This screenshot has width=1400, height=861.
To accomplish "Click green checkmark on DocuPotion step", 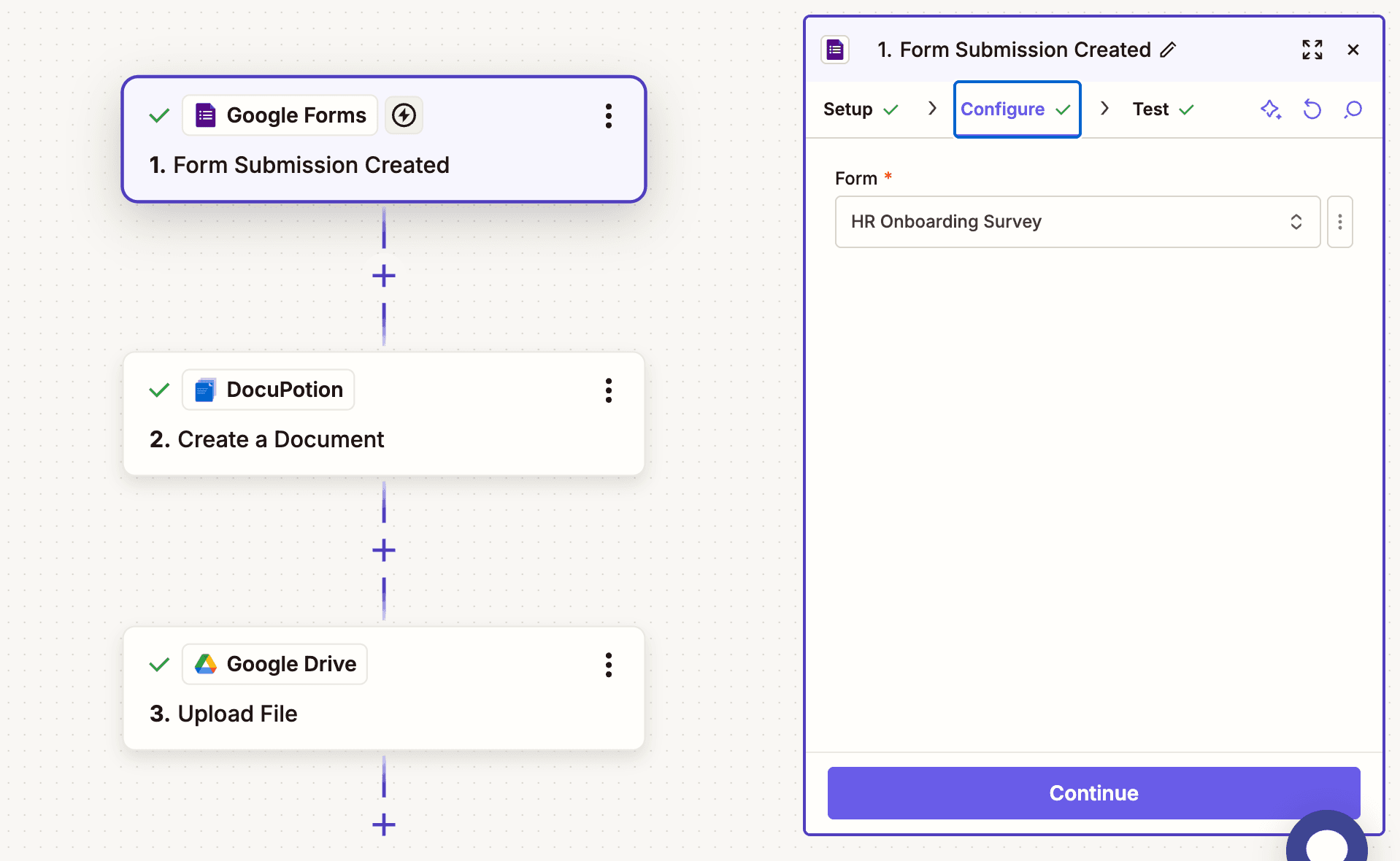I will click(159, 390).
